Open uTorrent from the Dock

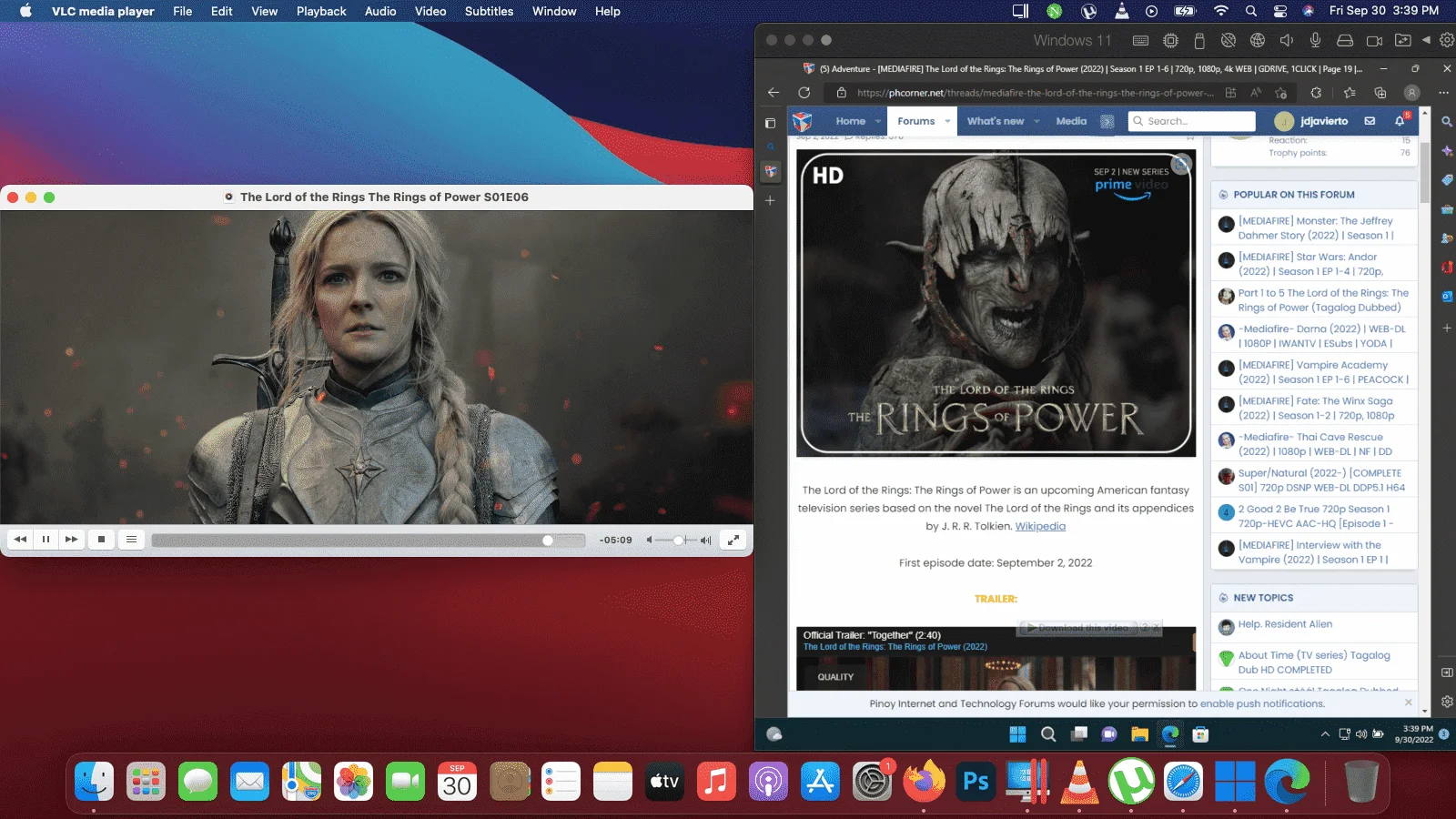[x=1131, y=782]
